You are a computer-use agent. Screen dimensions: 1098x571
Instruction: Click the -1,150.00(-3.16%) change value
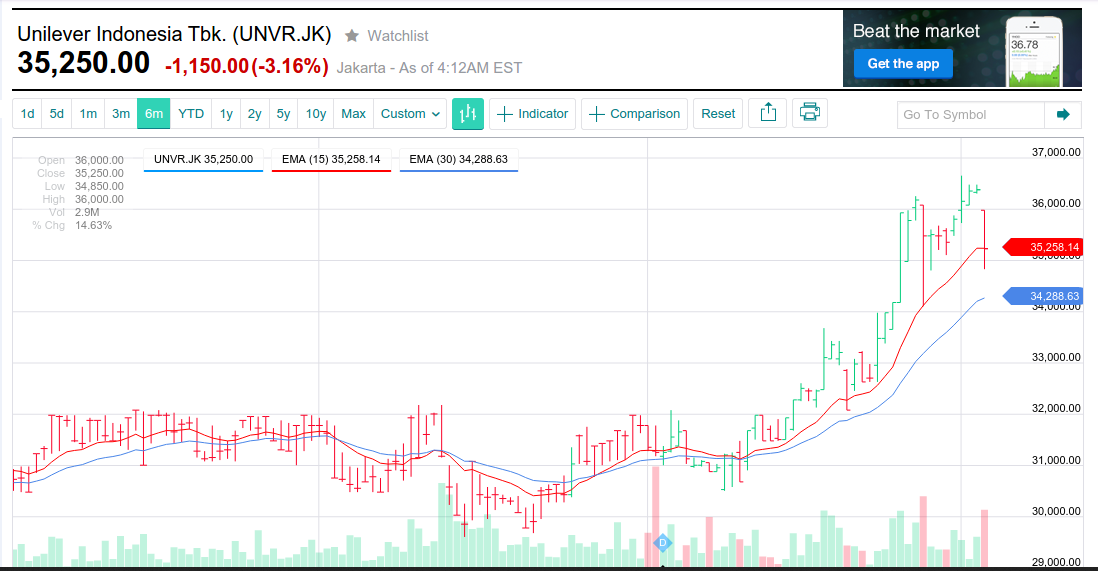pos(246,66)
